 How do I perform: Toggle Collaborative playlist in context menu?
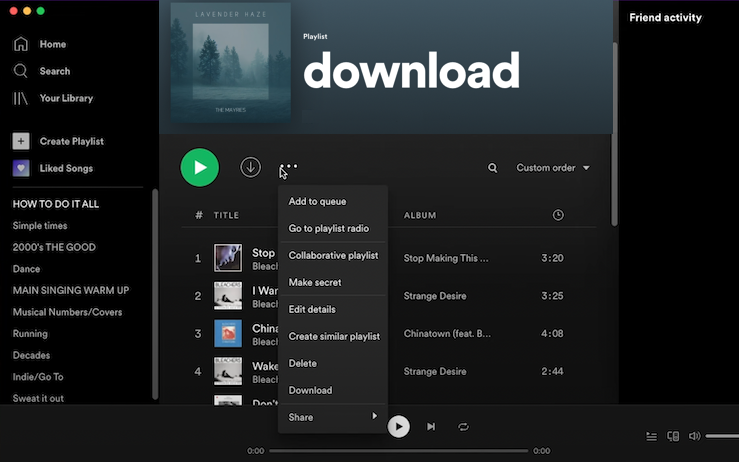(x=333, y=255)
